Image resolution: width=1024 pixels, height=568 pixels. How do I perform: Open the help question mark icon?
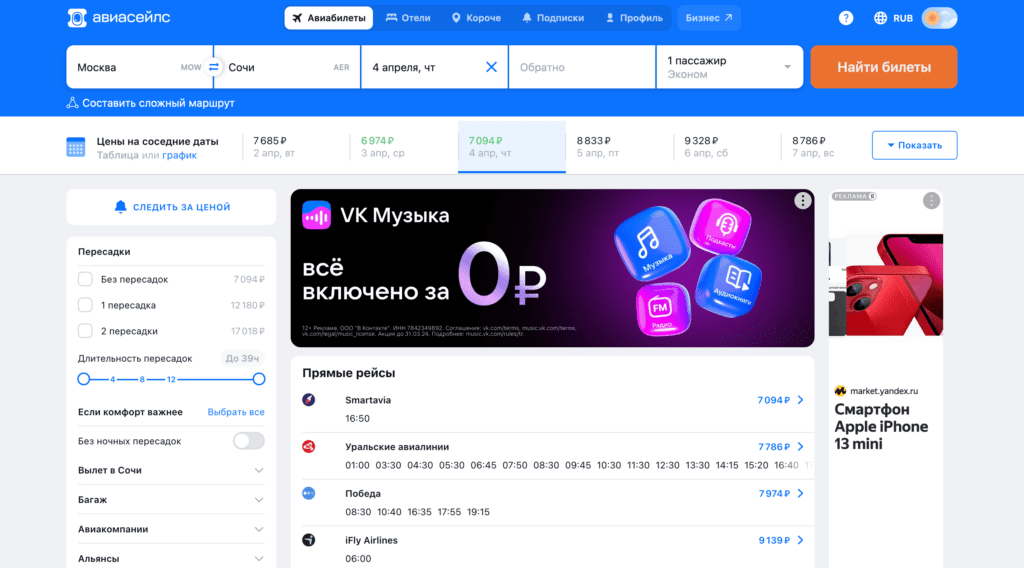[x=846, y=18]
